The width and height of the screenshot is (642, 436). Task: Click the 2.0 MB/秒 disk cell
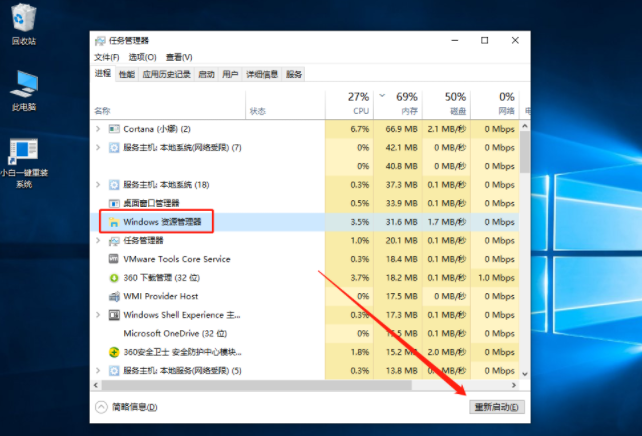pyautogui.click(x=446, y=352)
